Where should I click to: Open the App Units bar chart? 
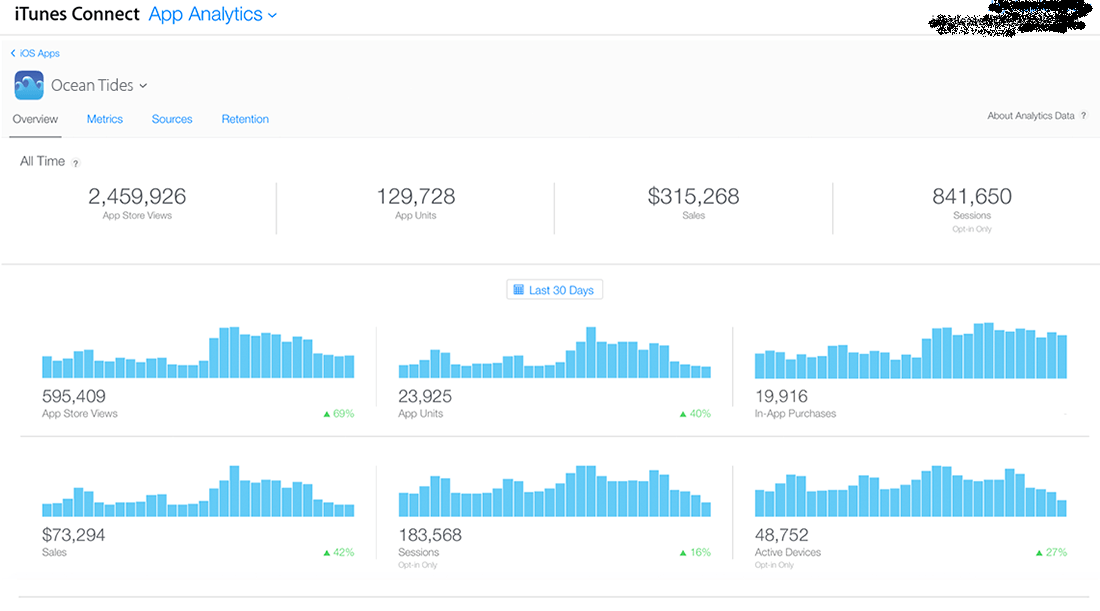click(554, 352)
